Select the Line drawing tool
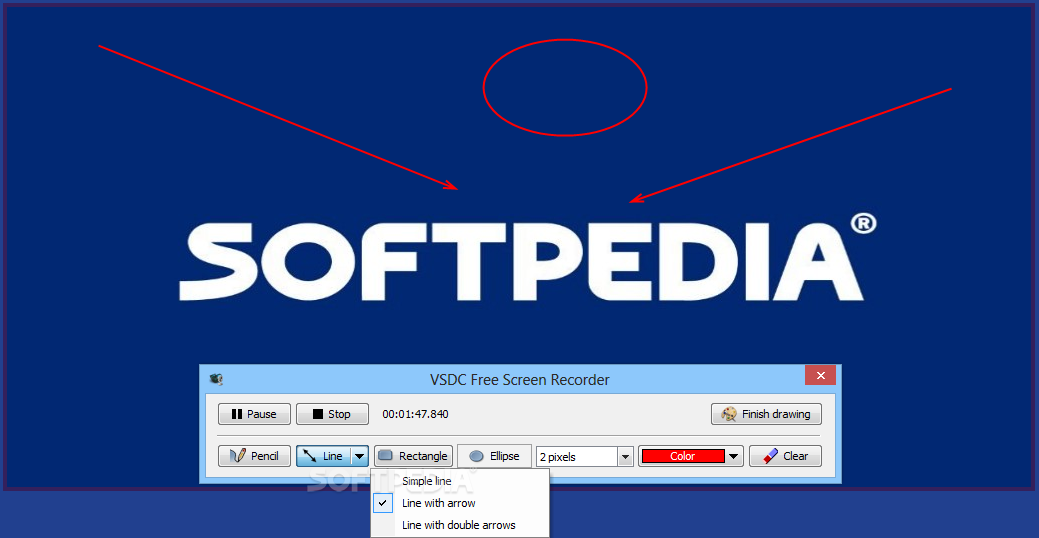This screenshot has height=538, width=1039. point(323,456)
